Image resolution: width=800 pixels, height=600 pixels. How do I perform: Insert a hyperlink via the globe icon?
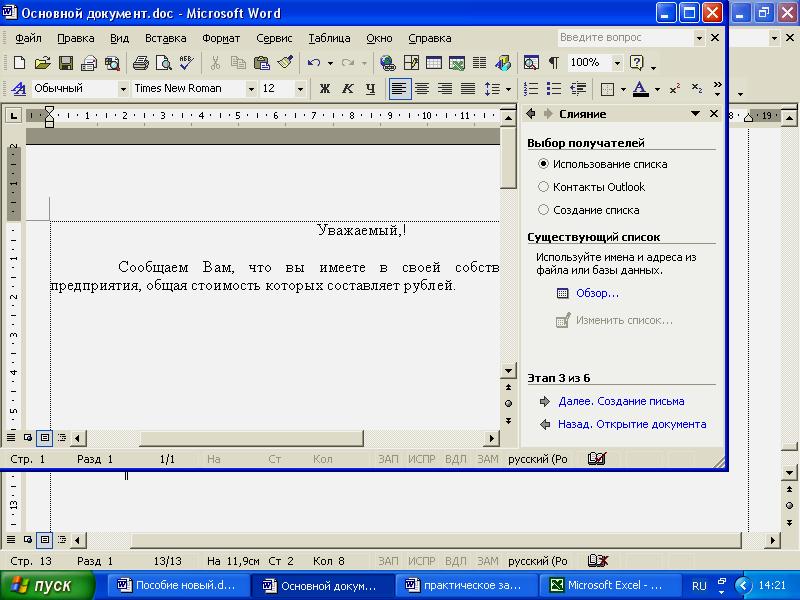click(387, 63)
